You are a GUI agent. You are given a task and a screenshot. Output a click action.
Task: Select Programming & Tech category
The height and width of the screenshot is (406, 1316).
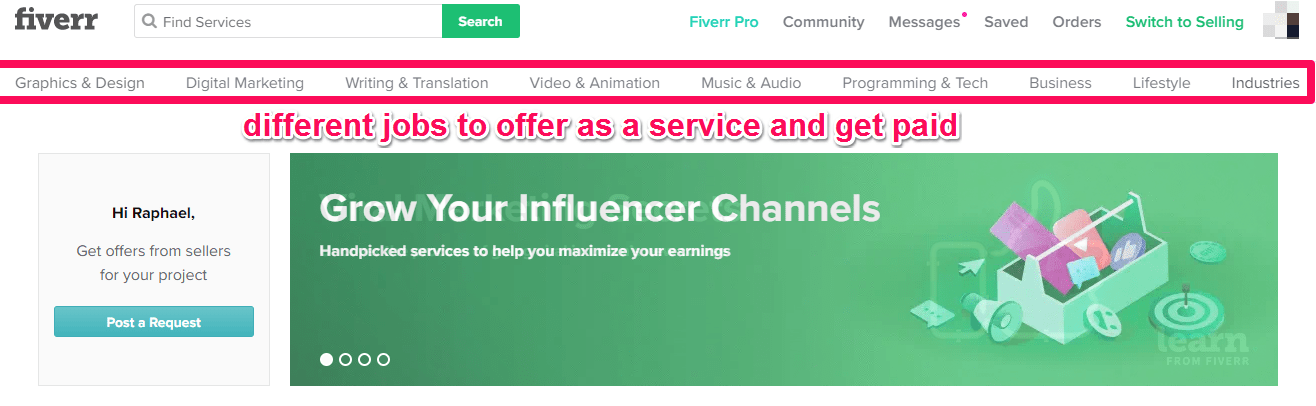pyautogui.click(x=915, y=83)
